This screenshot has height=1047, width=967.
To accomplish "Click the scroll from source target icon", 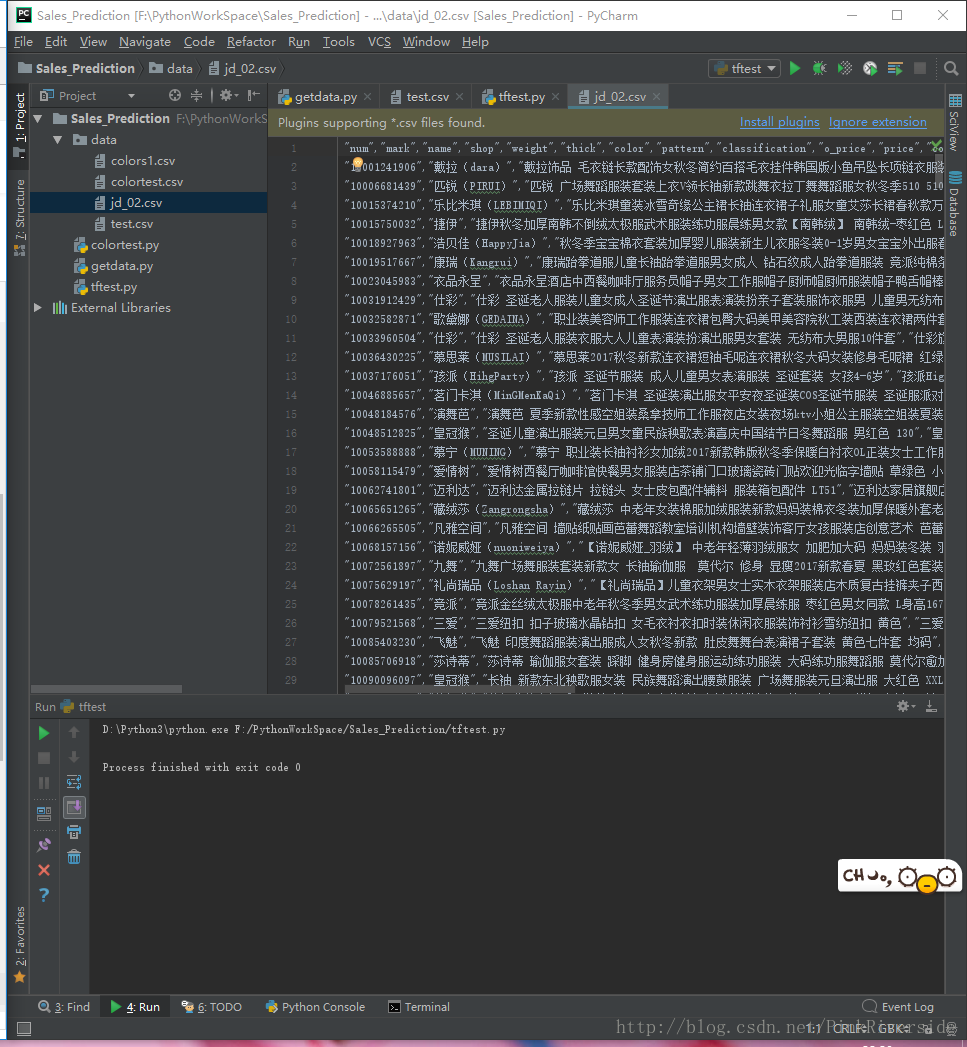I will coord(175,95).
